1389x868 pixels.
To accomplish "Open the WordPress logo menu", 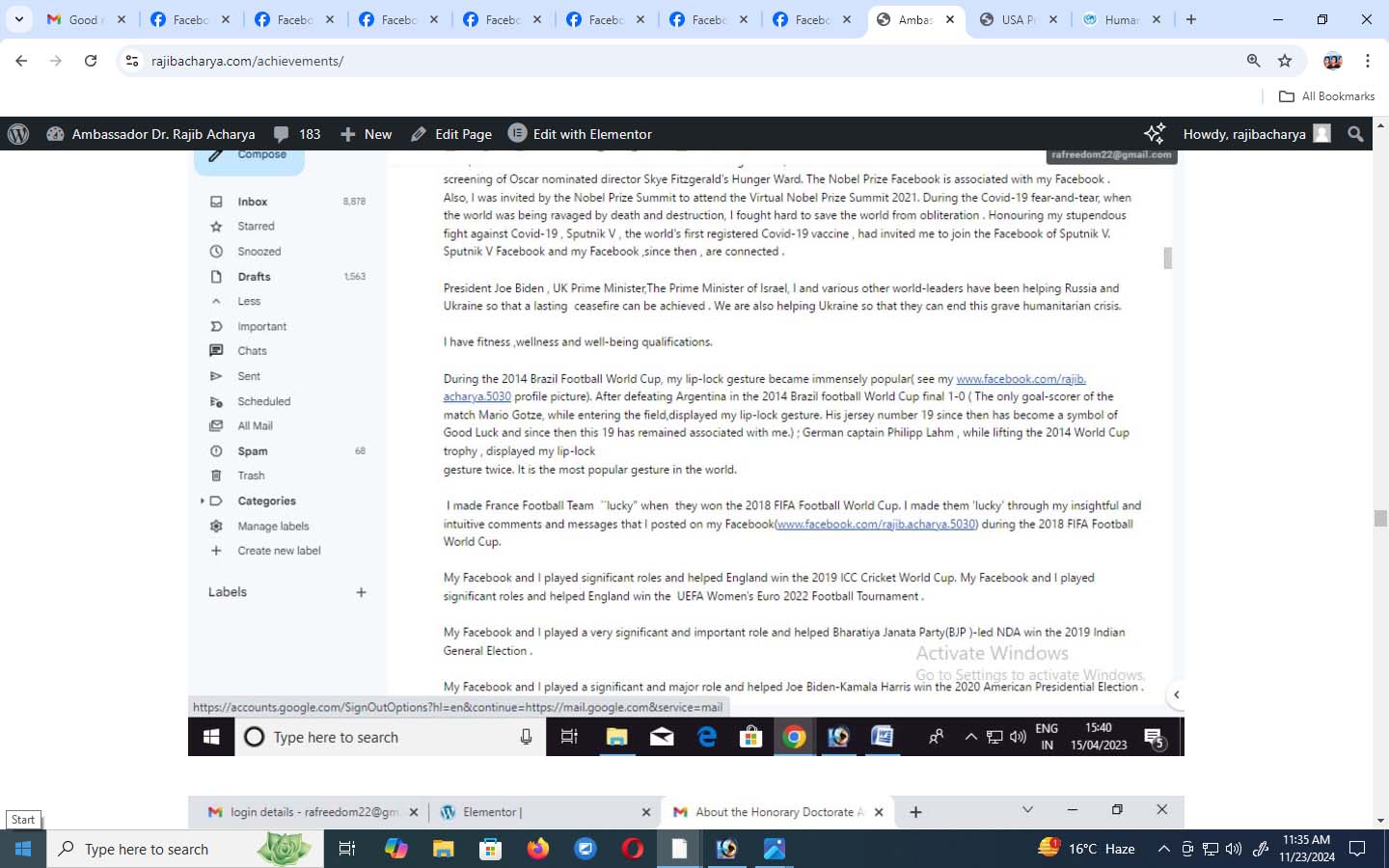I will [x=18, y=134].
